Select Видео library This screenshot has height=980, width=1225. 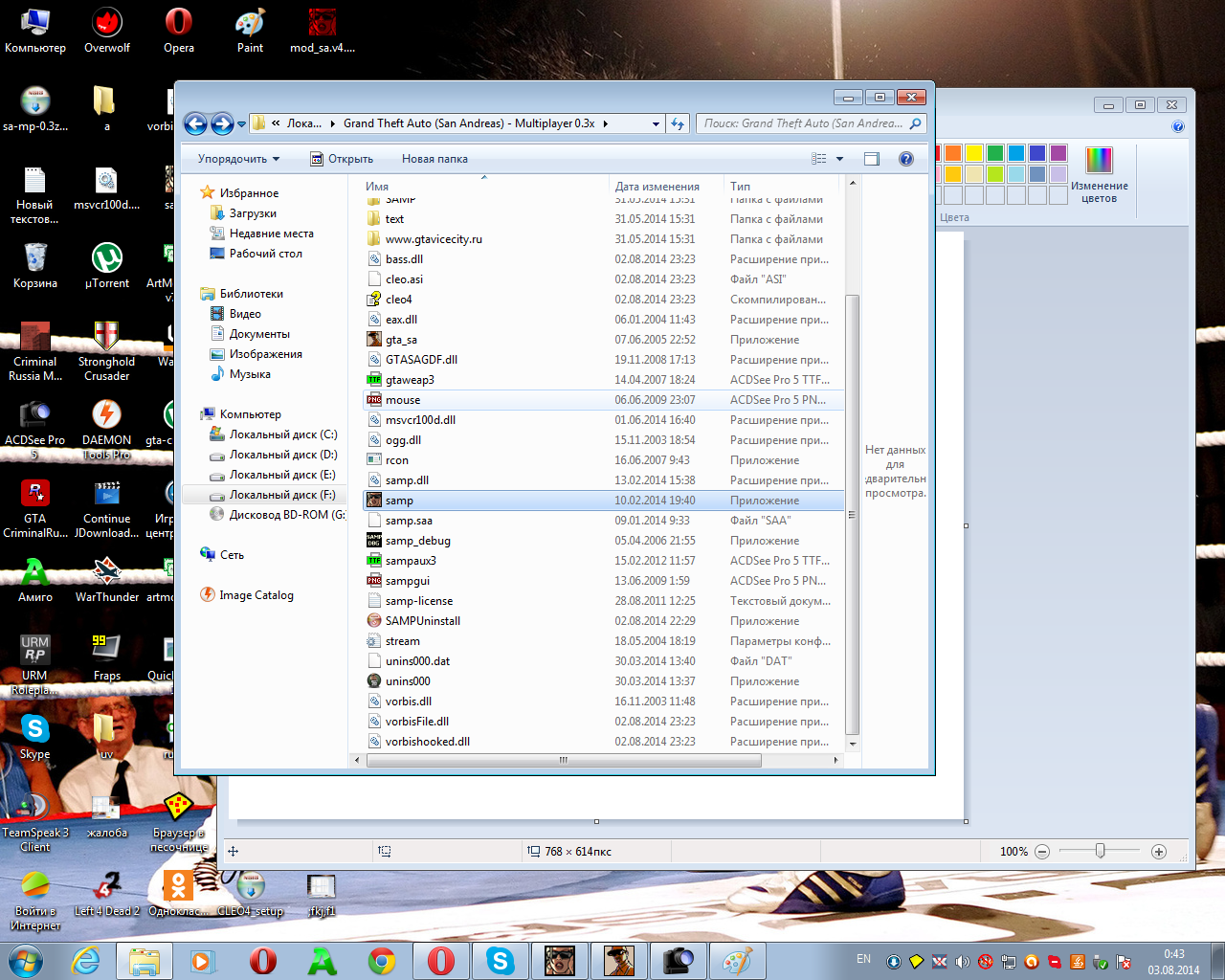pyautogui.click(x=245, y=314)
